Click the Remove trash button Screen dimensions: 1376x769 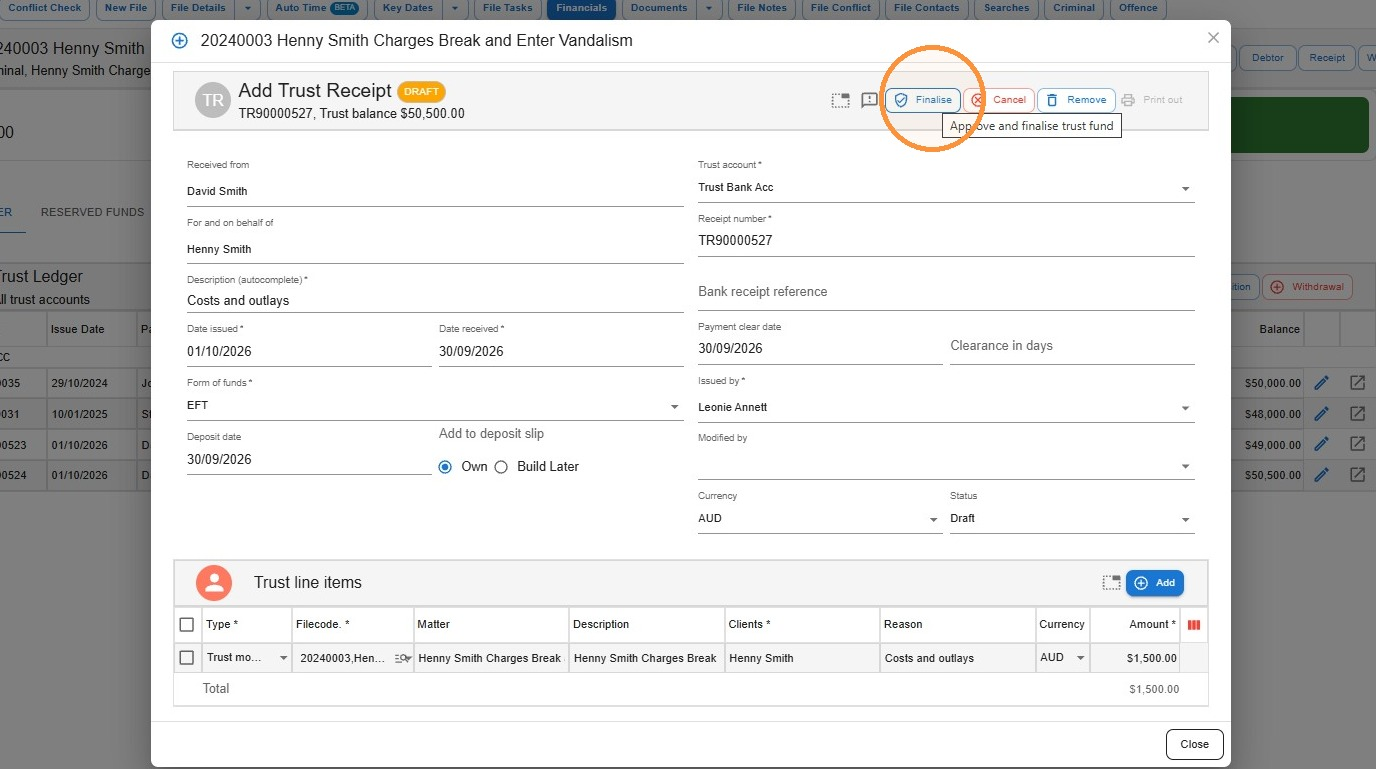1076,100
